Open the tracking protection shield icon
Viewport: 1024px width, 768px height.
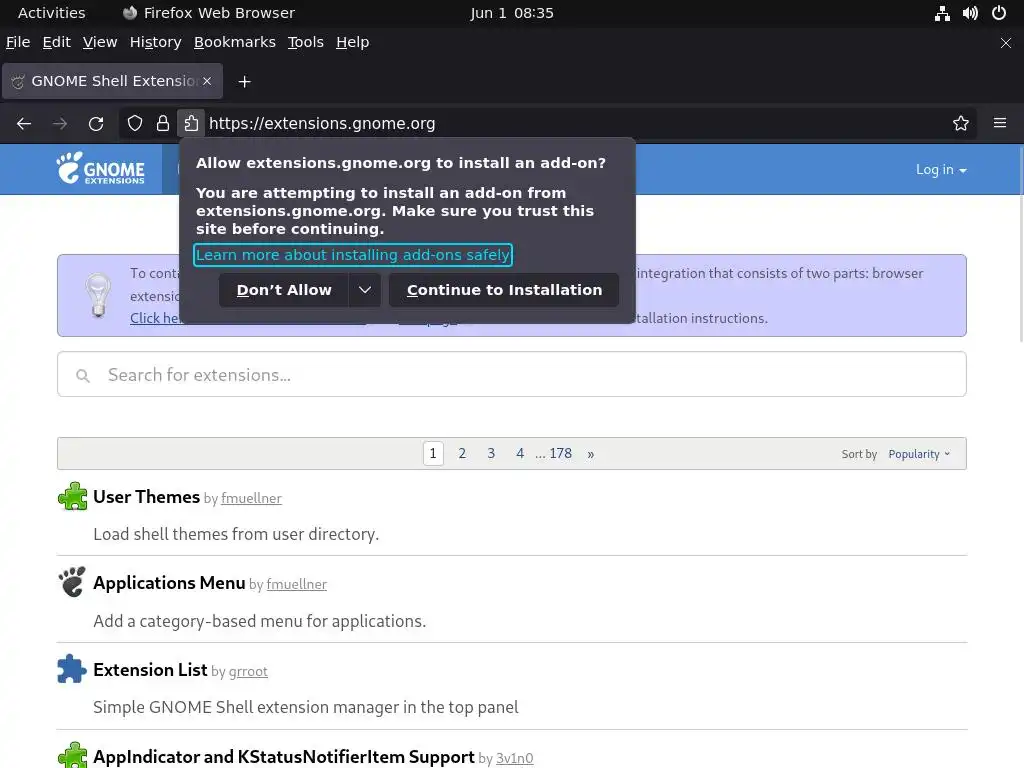pos(135,123)
